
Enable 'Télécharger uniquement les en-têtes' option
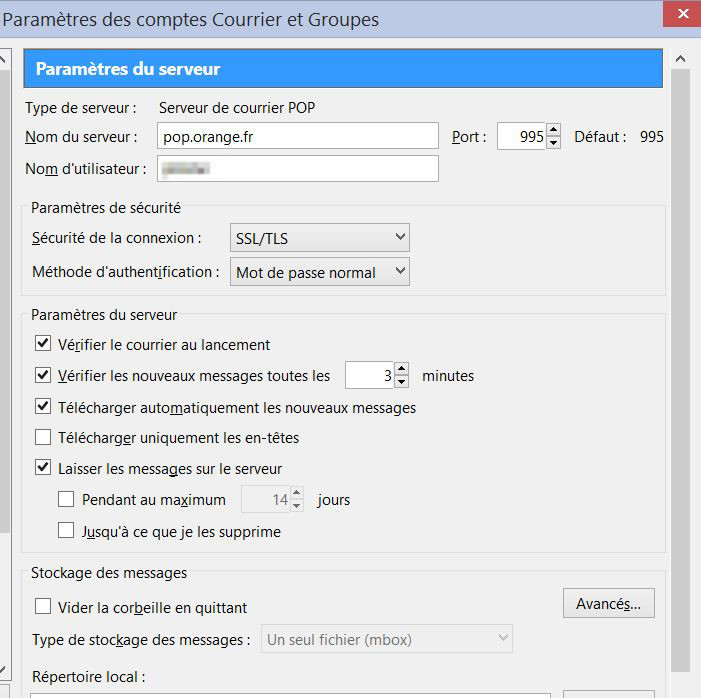tap(43, 437)
